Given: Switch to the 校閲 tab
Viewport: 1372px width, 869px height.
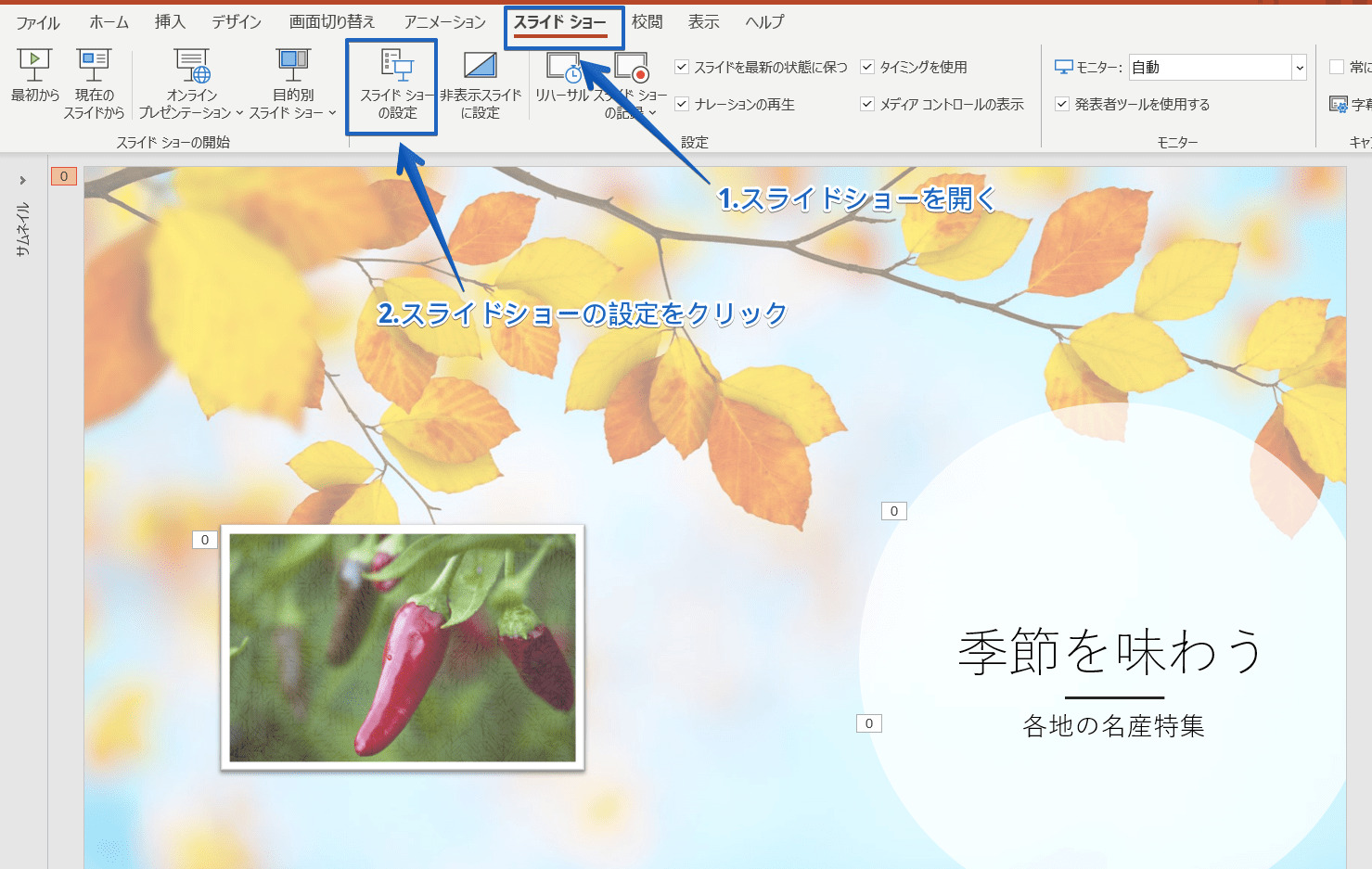Looking at the screenshot, I should [x=648, y=21].
